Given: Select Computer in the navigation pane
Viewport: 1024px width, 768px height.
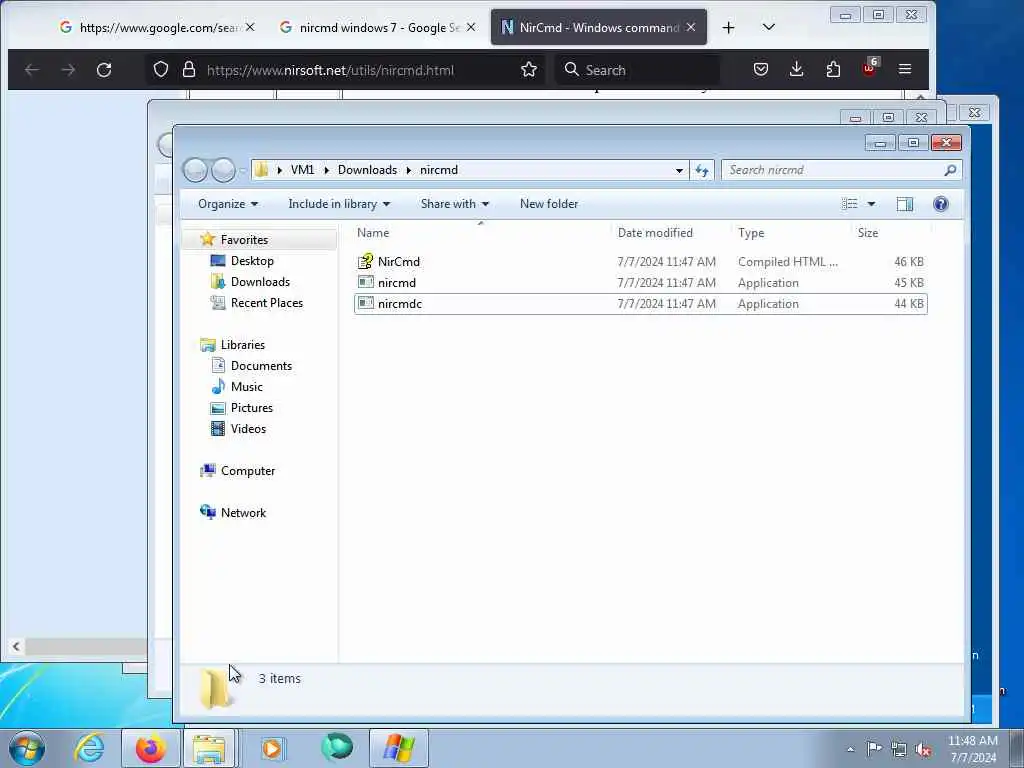Looking at the screenshot, I should click(248, 471).
